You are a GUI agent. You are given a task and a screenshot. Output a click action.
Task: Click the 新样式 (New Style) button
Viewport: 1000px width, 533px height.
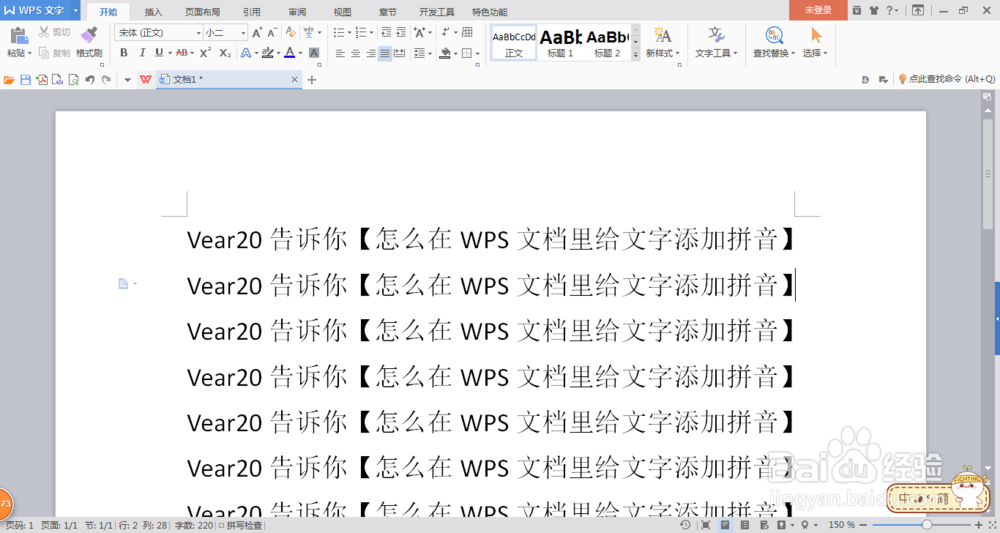point(663,42)
